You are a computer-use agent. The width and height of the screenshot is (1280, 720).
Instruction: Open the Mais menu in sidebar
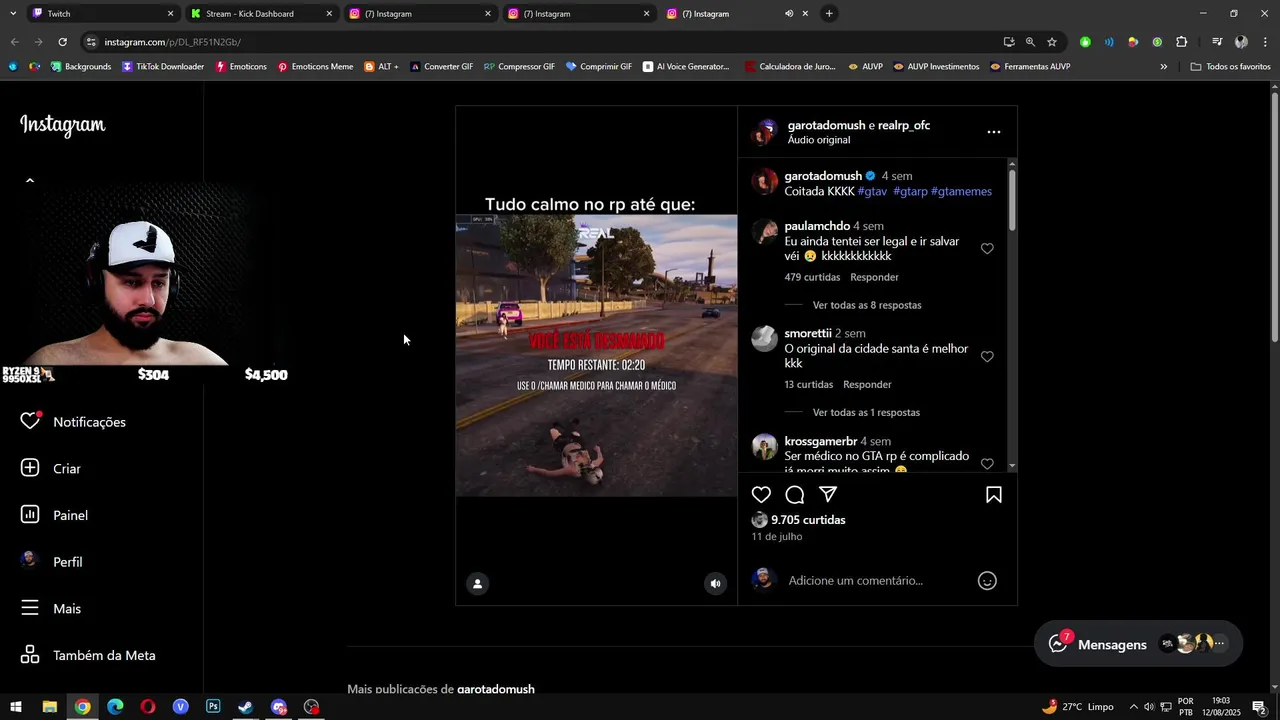52,608
